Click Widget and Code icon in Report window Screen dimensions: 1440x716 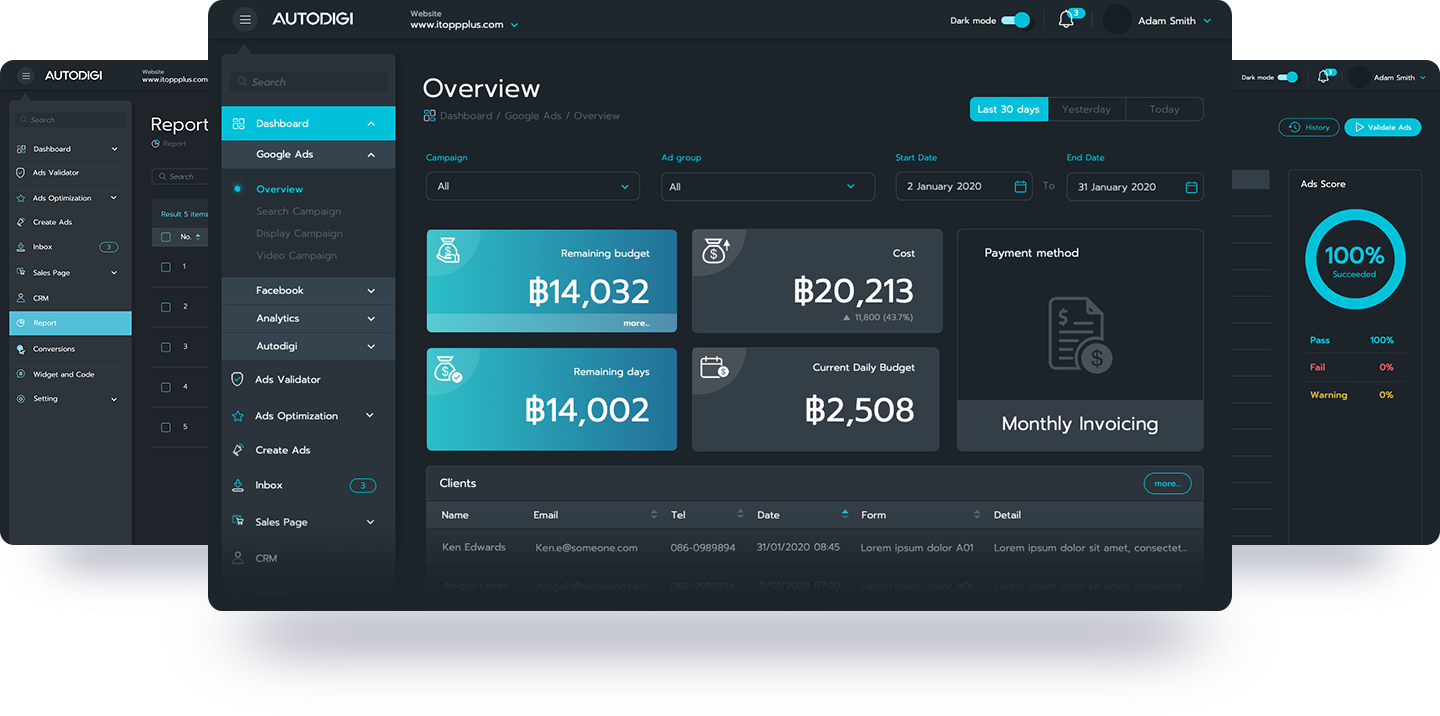22,374
